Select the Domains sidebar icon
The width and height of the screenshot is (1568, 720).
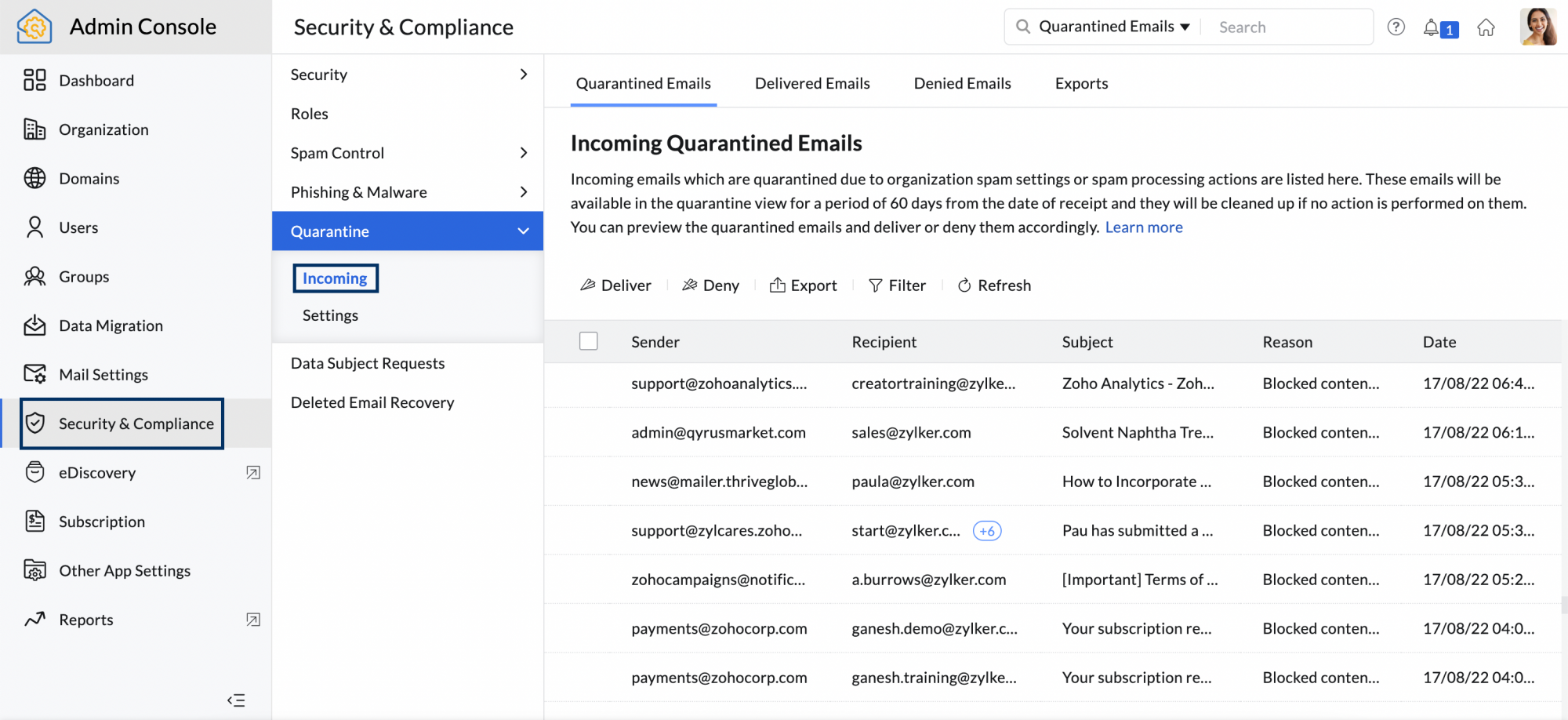35,178
